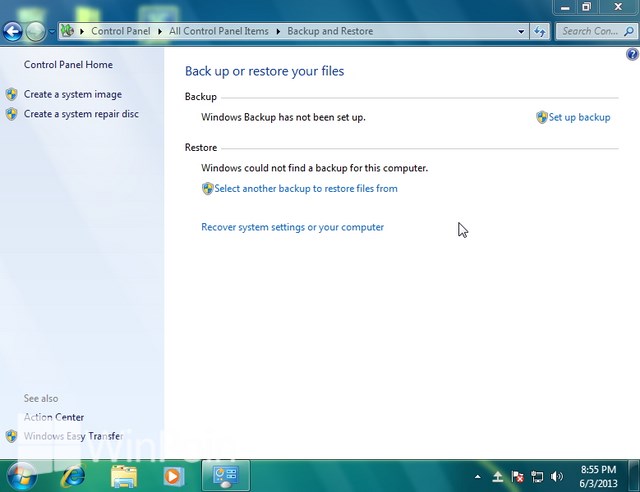The image size is (640, 492).
Task: Minimize the Backup and Restore window
Action: point(565,7)
